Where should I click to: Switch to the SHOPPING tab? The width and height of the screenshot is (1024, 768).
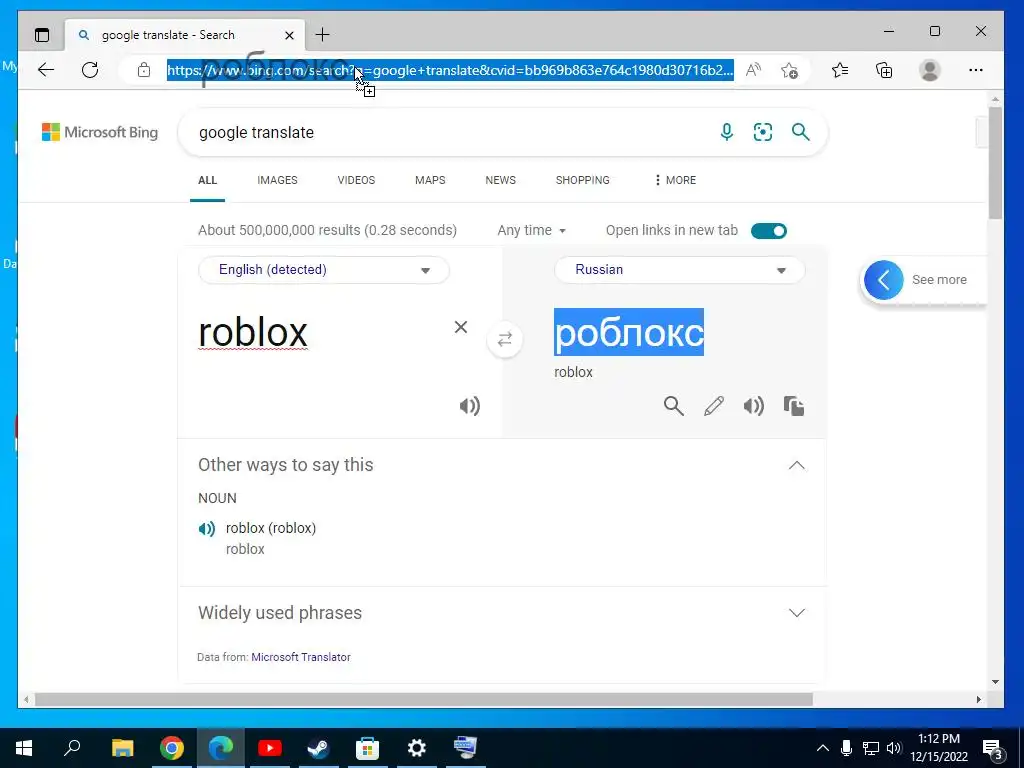[x=583, y=180]
